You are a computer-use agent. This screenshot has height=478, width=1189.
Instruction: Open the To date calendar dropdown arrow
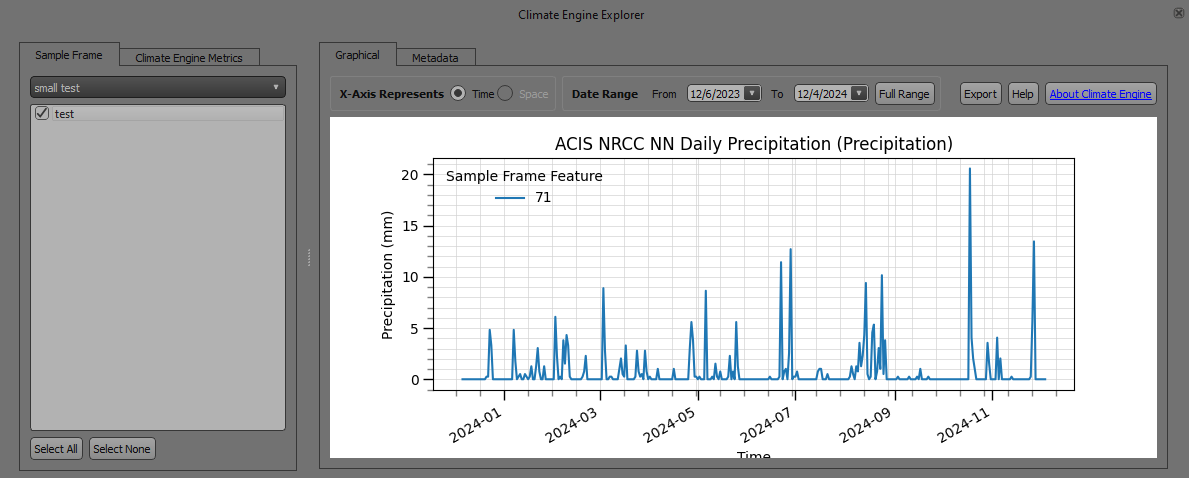pyautogui.click(x=858, y=94)
